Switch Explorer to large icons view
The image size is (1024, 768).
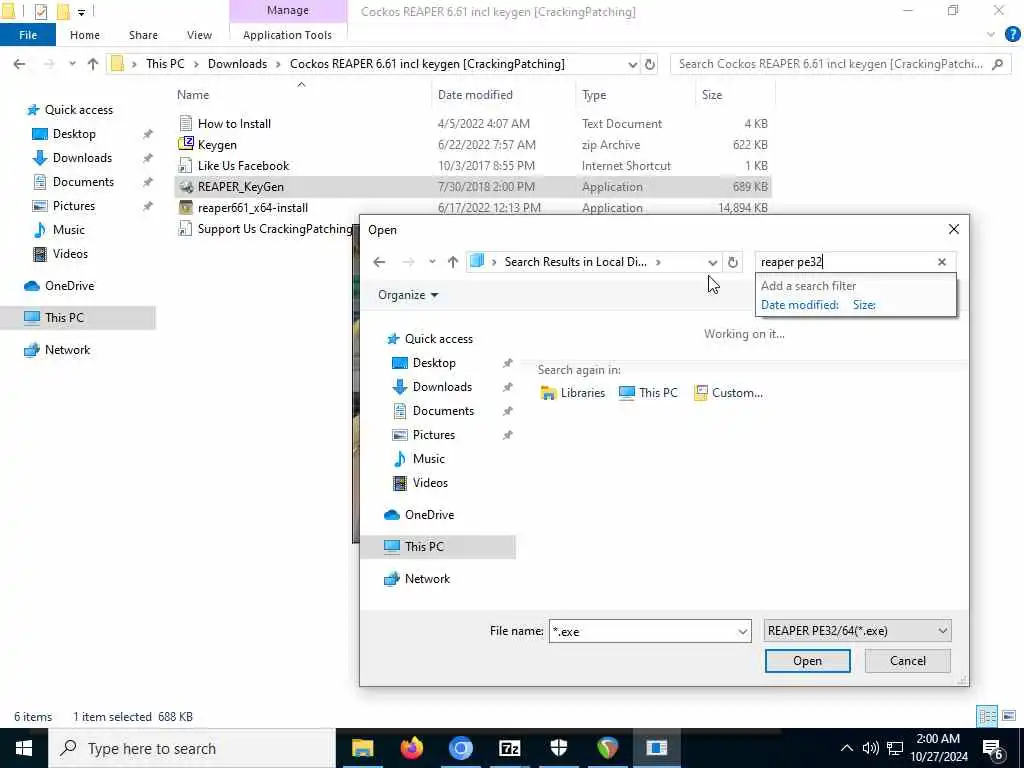[1009, 716]
